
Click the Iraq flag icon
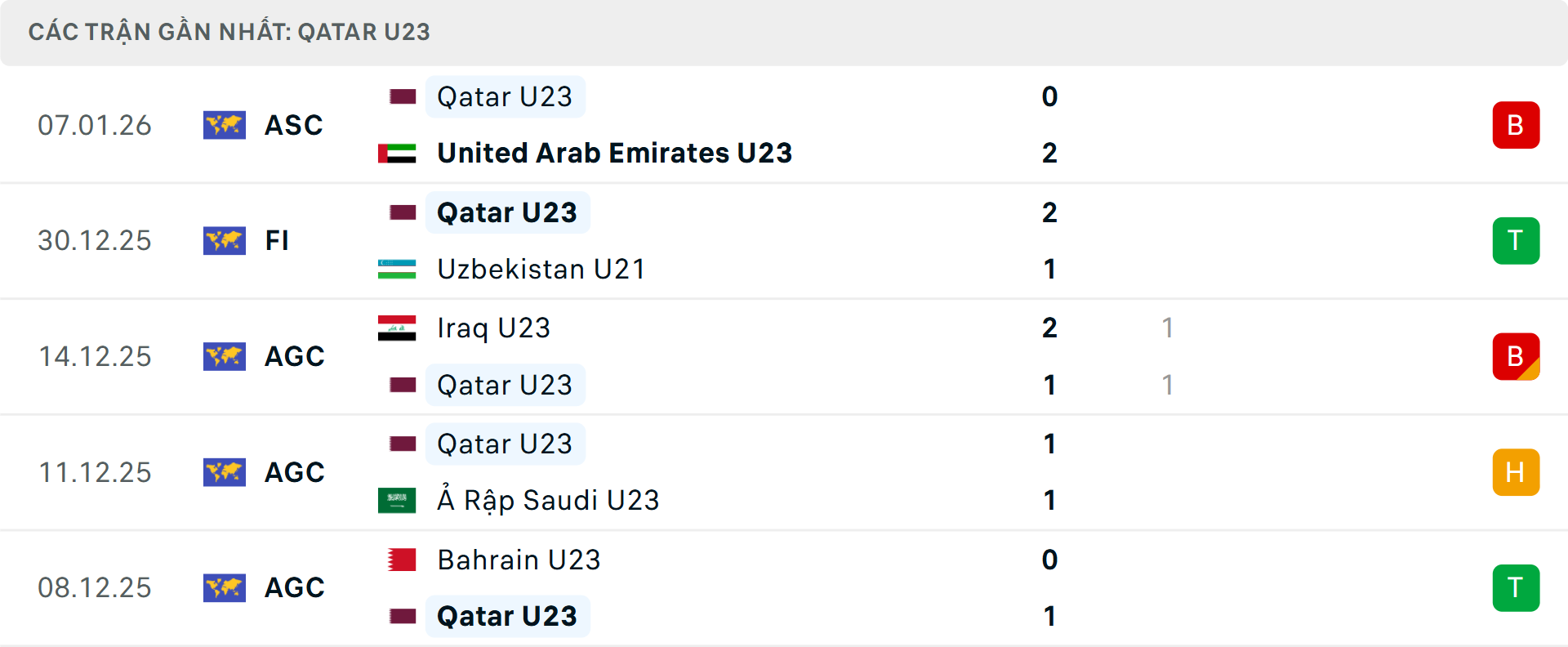tap(395, 327)
